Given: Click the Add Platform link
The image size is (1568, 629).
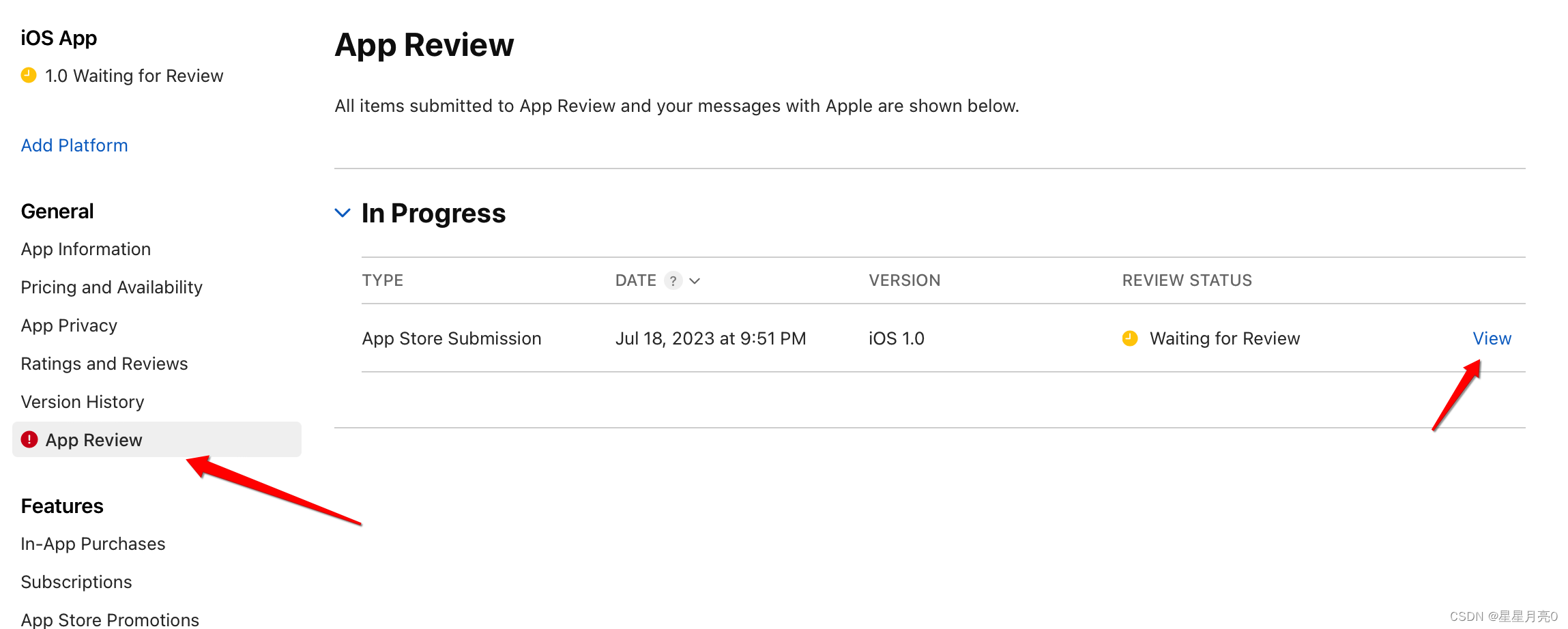Looking at the screenshot, I should click(x=74, y=145).
